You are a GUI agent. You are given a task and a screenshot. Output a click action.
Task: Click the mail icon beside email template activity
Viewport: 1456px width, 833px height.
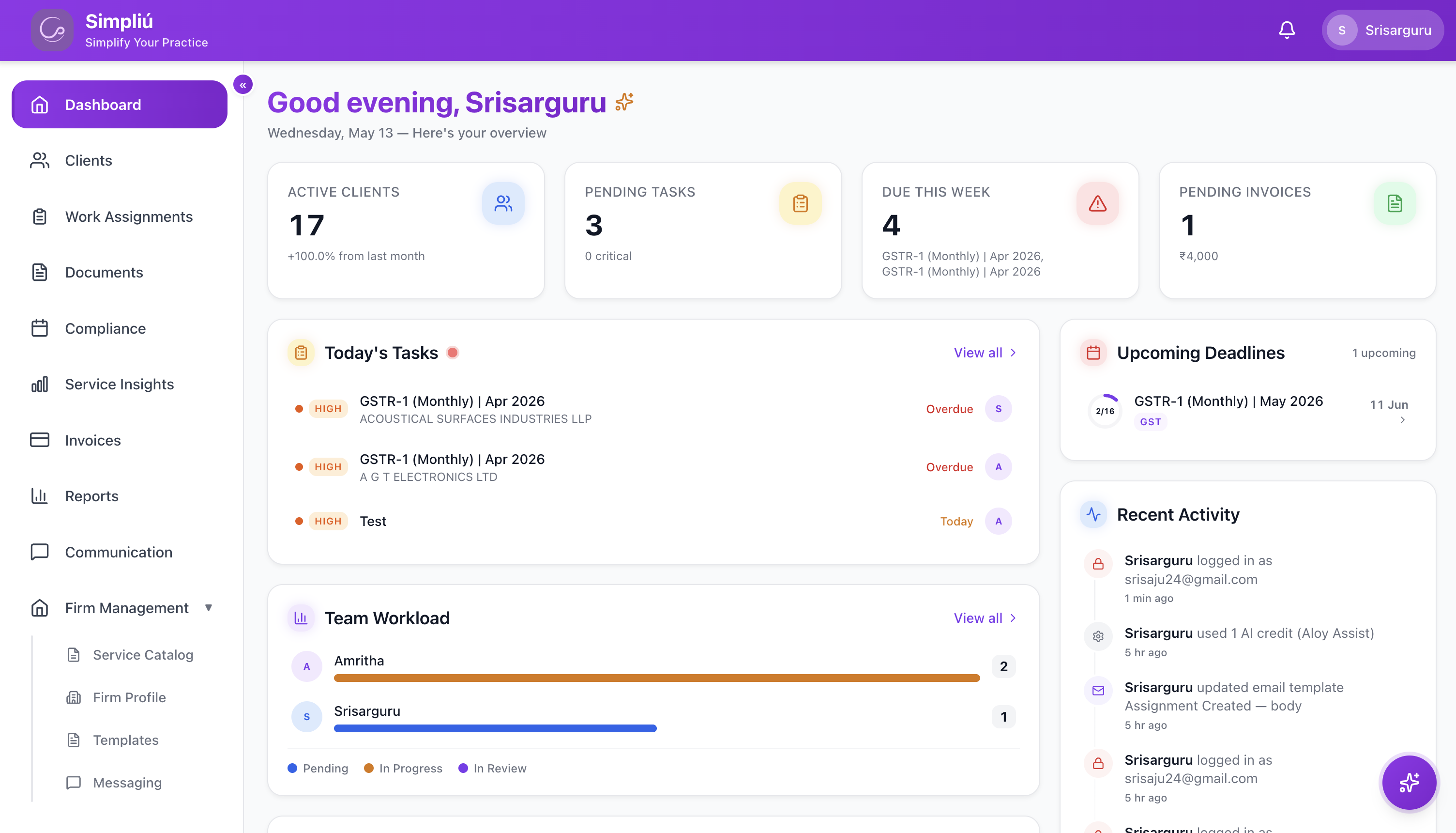coord(1098,691)
